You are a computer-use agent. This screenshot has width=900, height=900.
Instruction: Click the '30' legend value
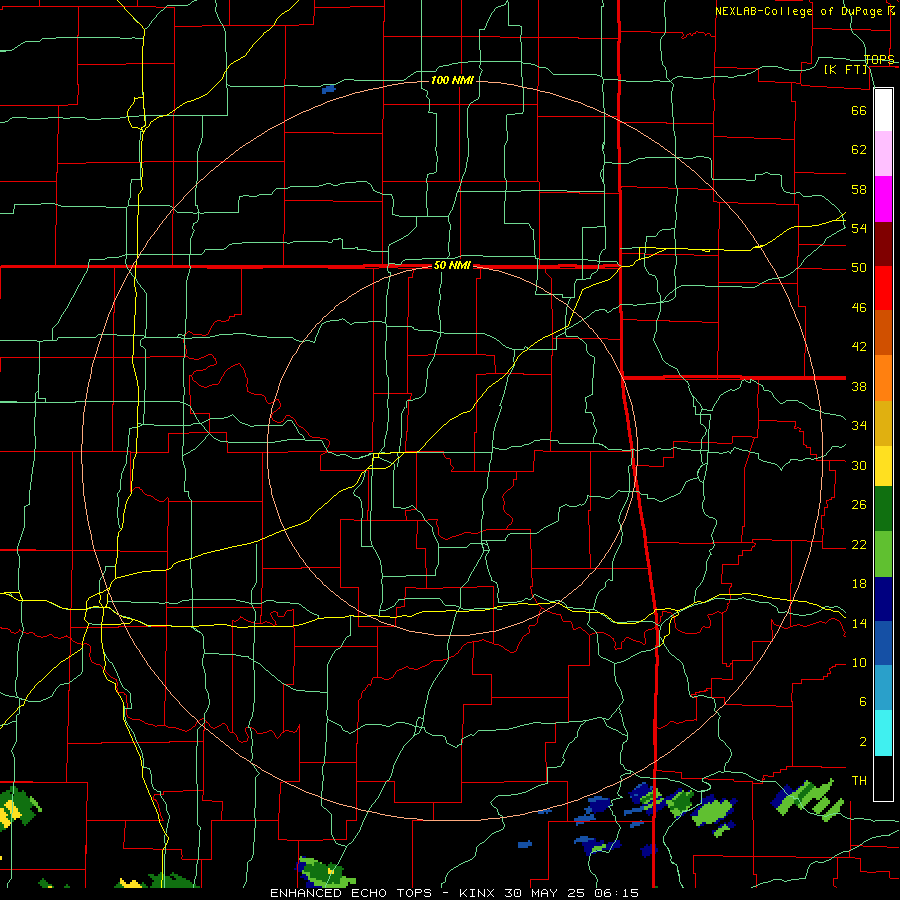(x=859, y=465)
